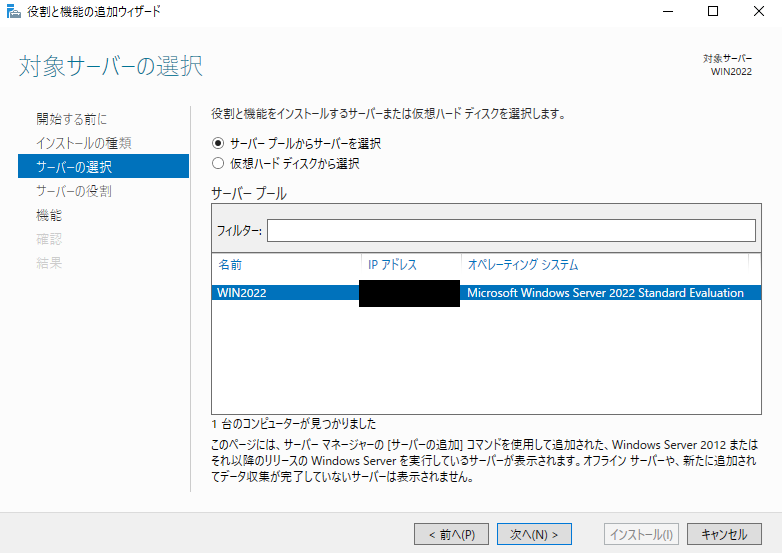Switch to サーバーの役割 step

point(74,191)
